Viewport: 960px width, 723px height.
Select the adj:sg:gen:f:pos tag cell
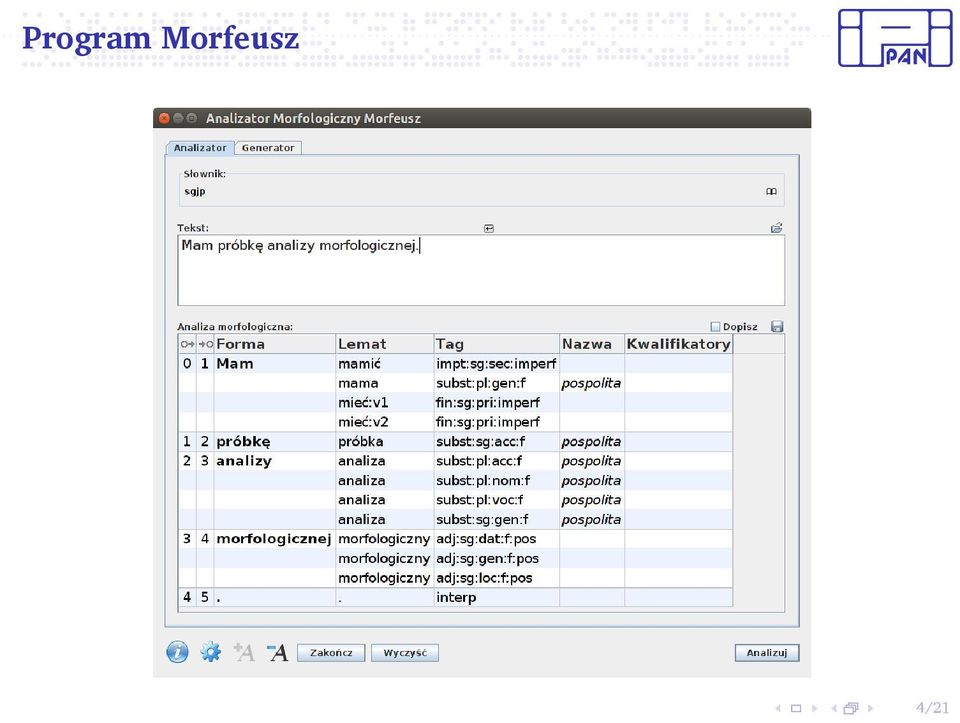tap(497, 558)
